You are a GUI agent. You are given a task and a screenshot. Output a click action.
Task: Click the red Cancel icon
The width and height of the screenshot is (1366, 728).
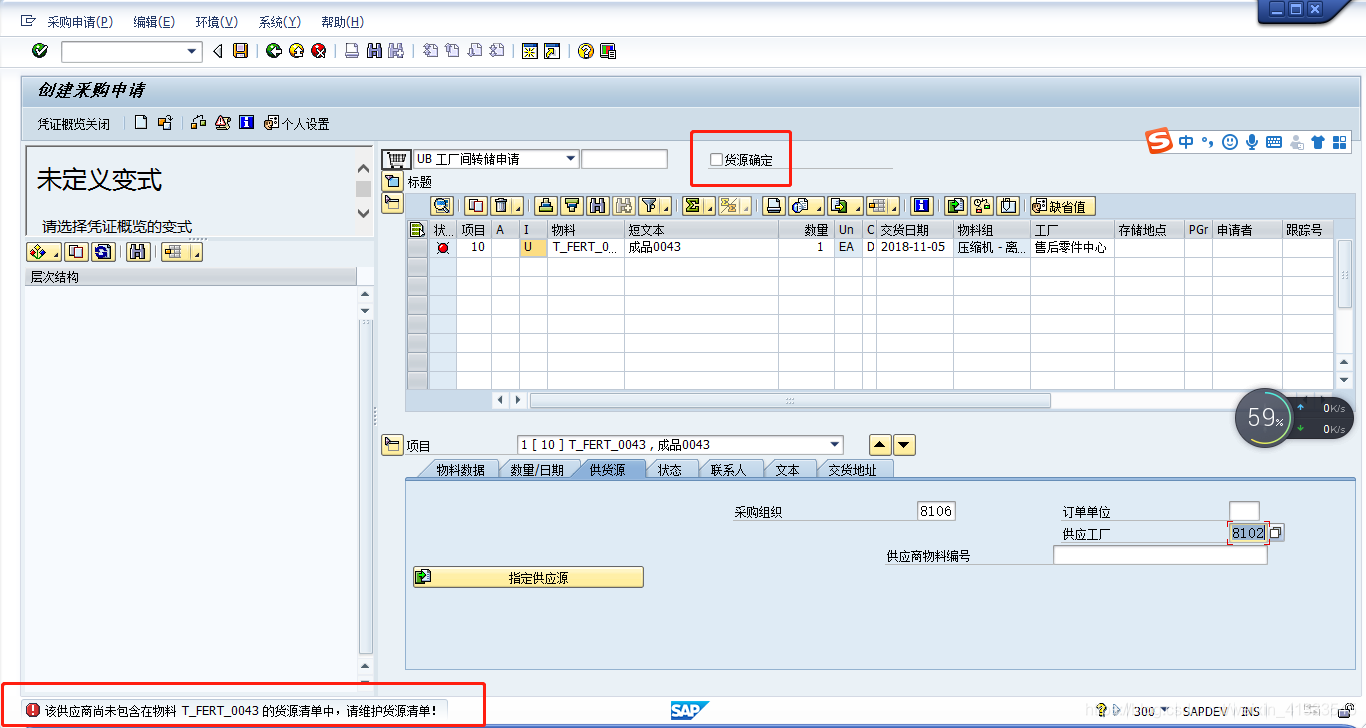point(319,51)
